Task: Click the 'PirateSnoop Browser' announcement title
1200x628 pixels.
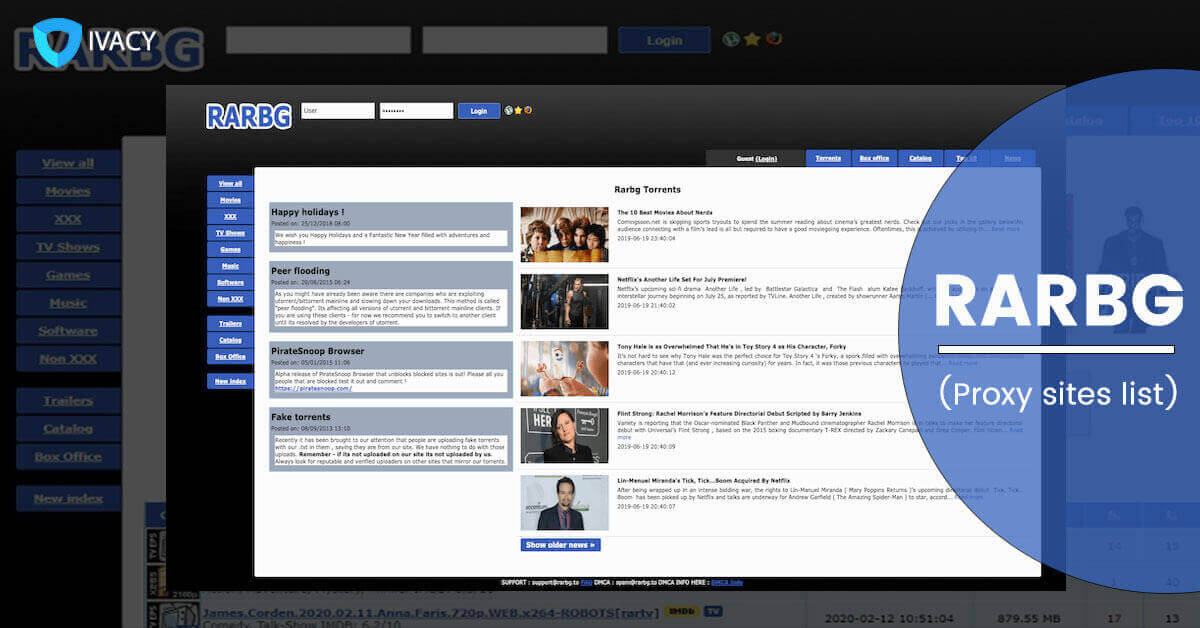Action: [x=318, y=352]
